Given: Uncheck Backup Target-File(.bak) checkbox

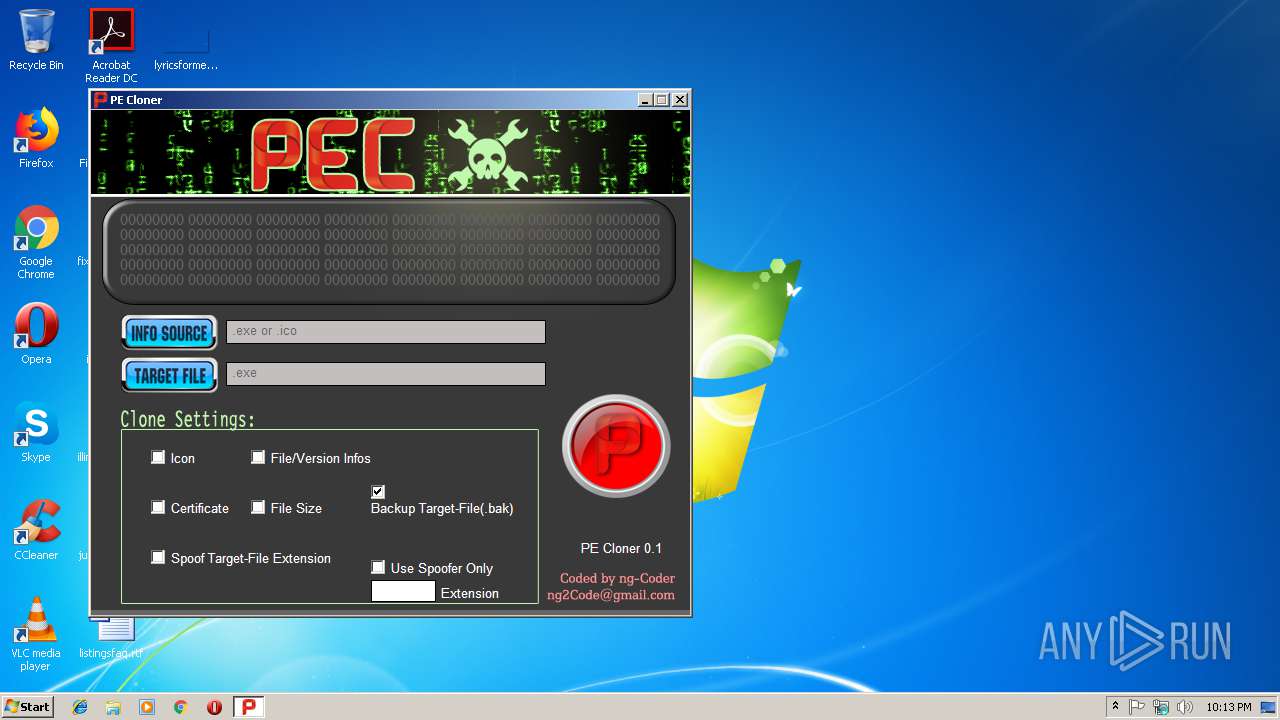Looking at the screenshot, I should click(378, 491).
